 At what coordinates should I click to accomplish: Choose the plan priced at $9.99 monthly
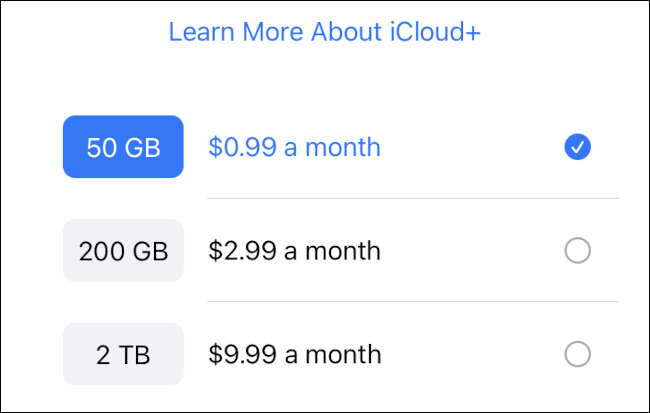pyautogui.click(x=294, y=354)
